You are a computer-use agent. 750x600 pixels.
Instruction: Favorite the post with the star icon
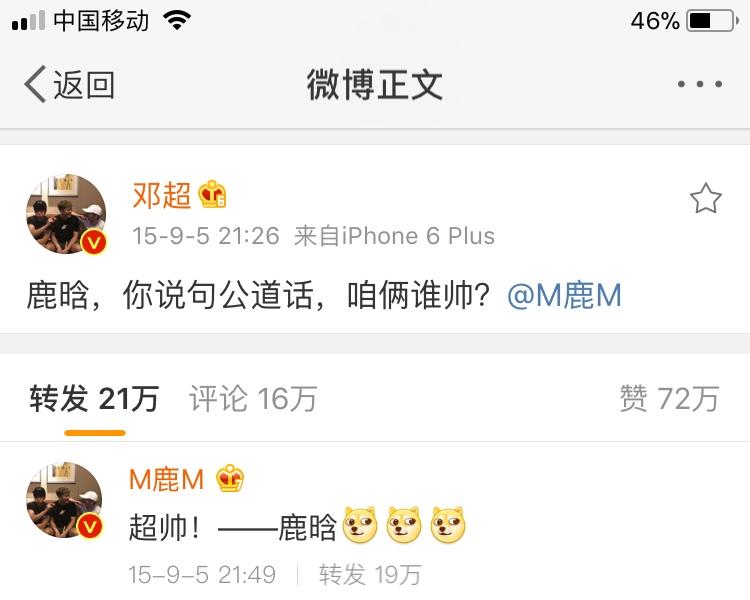tap(706, 198)
